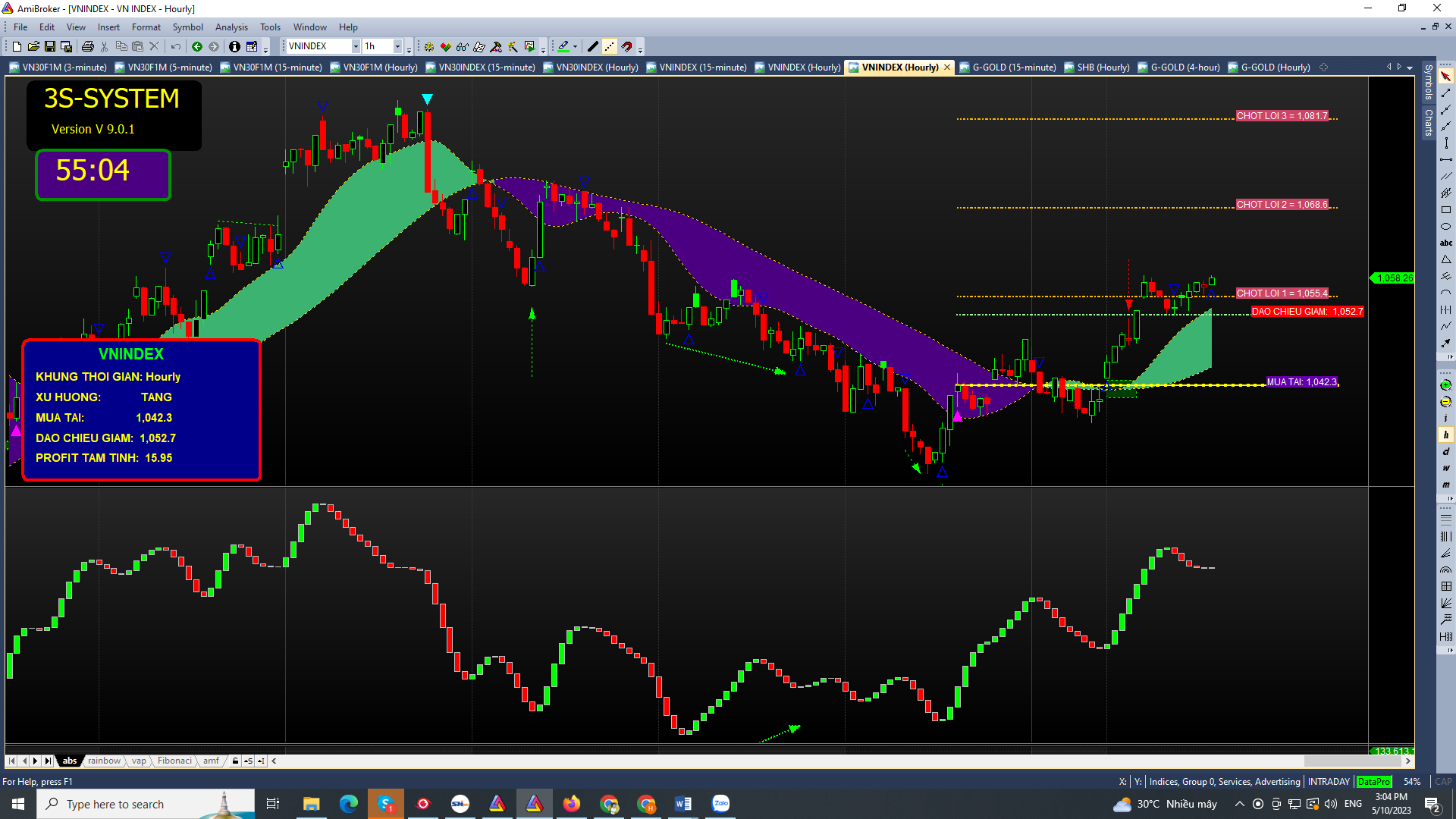Viewport: 1456px width, 819px height.
Task: Open the VNINDEX symbol dropdown
Action: 356,47
